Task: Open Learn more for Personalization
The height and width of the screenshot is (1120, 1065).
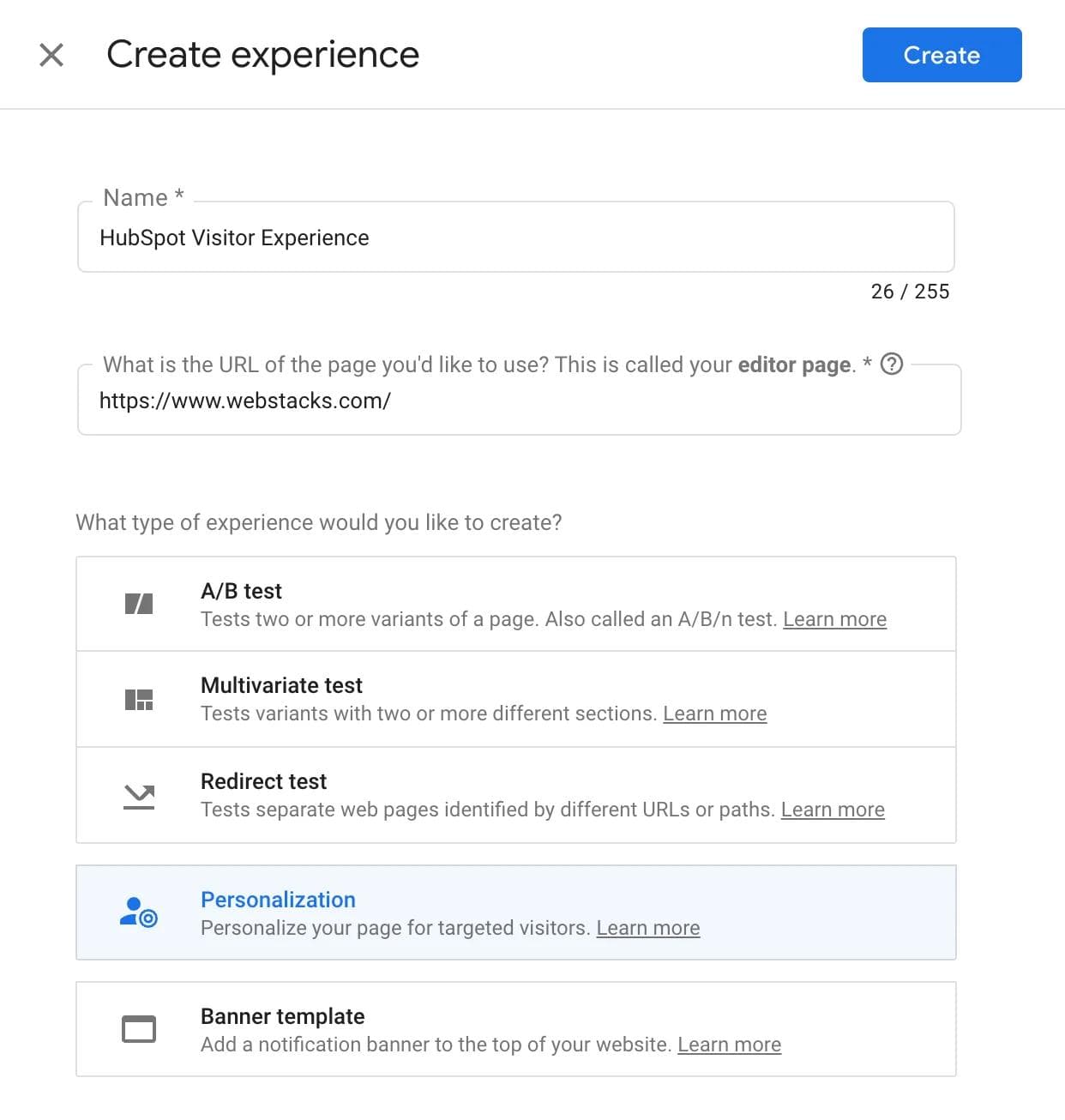Action: [647, 927]
